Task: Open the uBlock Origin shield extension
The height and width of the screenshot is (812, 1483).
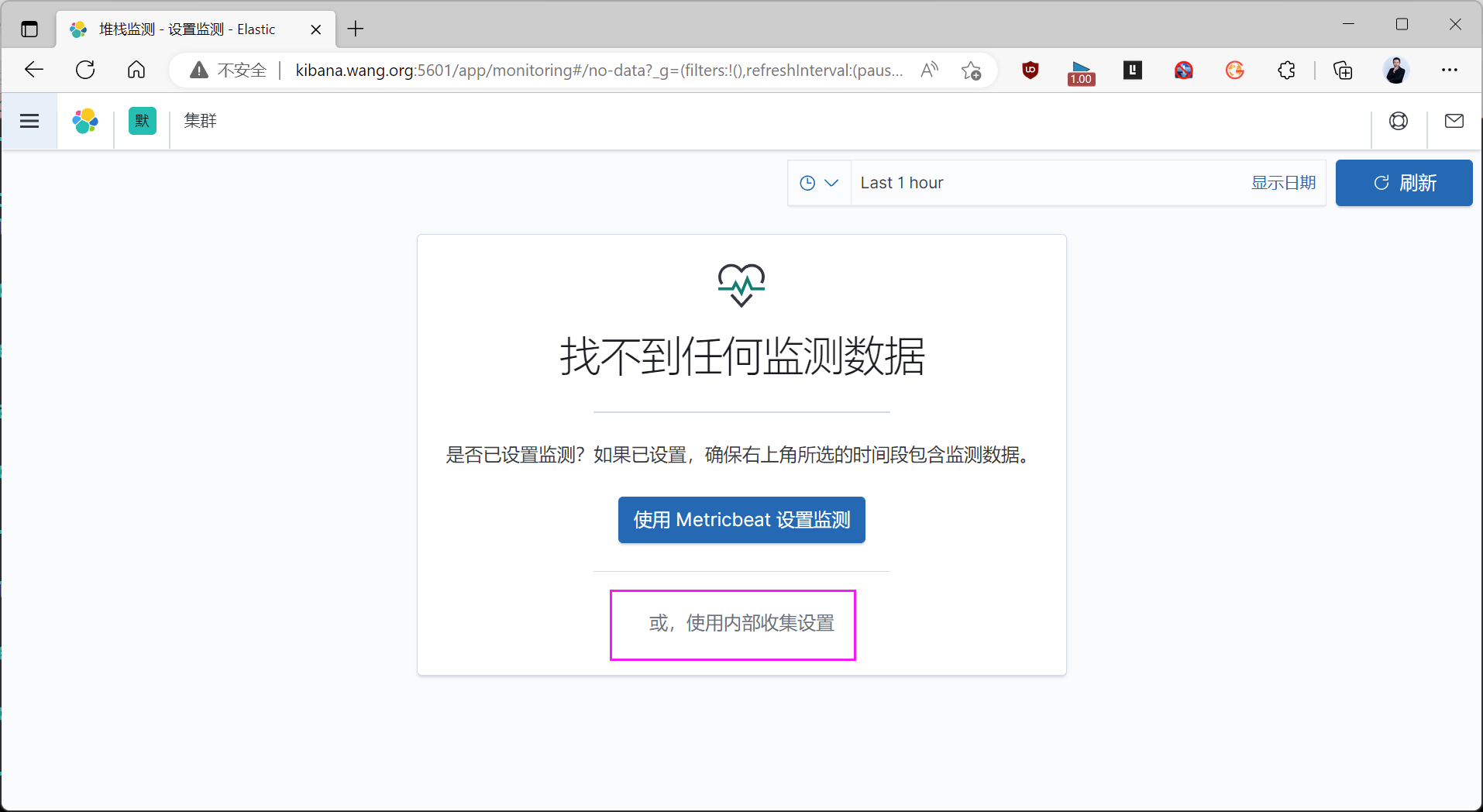Action: [x=1031, y=71]
